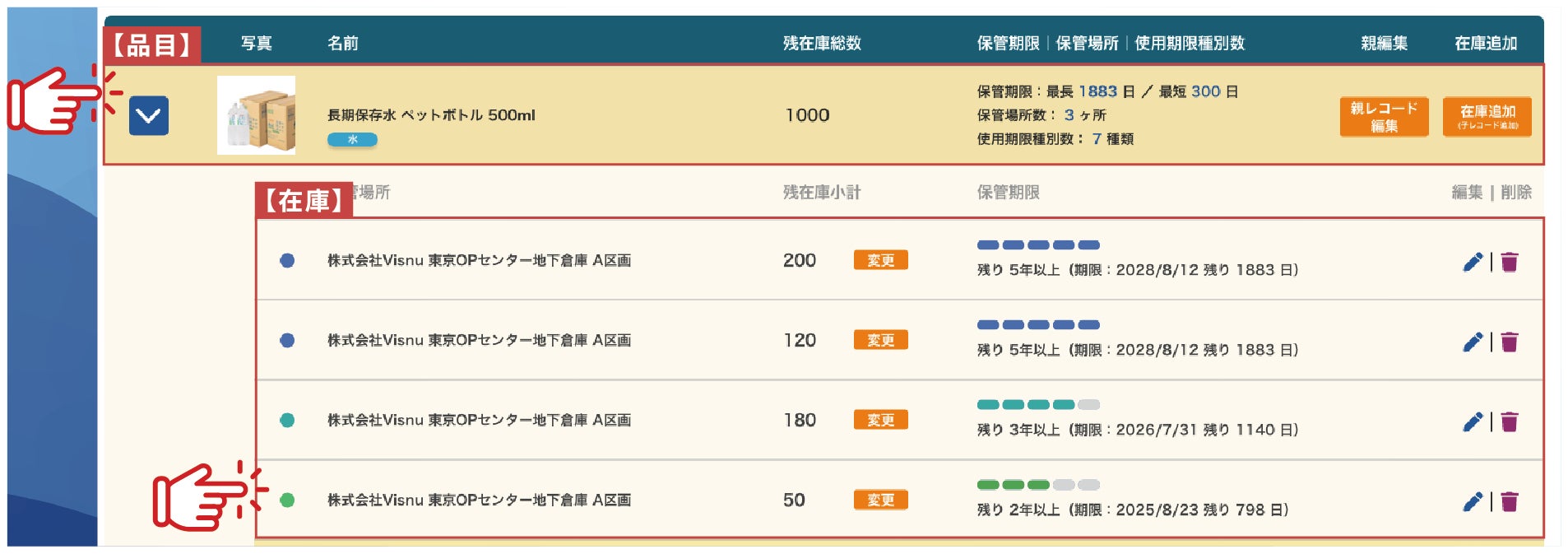Click 変更 button for the 120 stock row
This screenshot has height=554, width=1568.
[x=880, y=340]
